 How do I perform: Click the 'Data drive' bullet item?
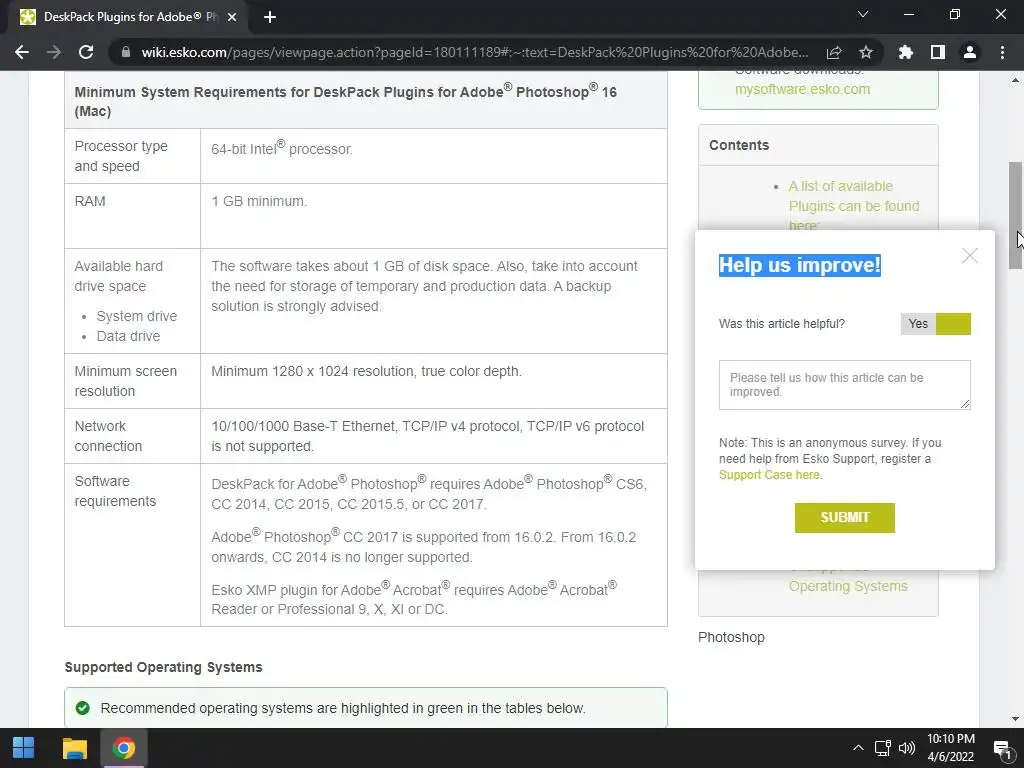click(128, 336)
